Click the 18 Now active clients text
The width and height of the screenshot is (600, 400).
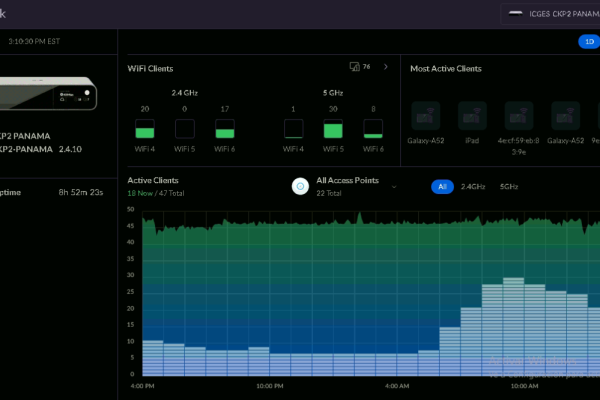tap(140, 193)
